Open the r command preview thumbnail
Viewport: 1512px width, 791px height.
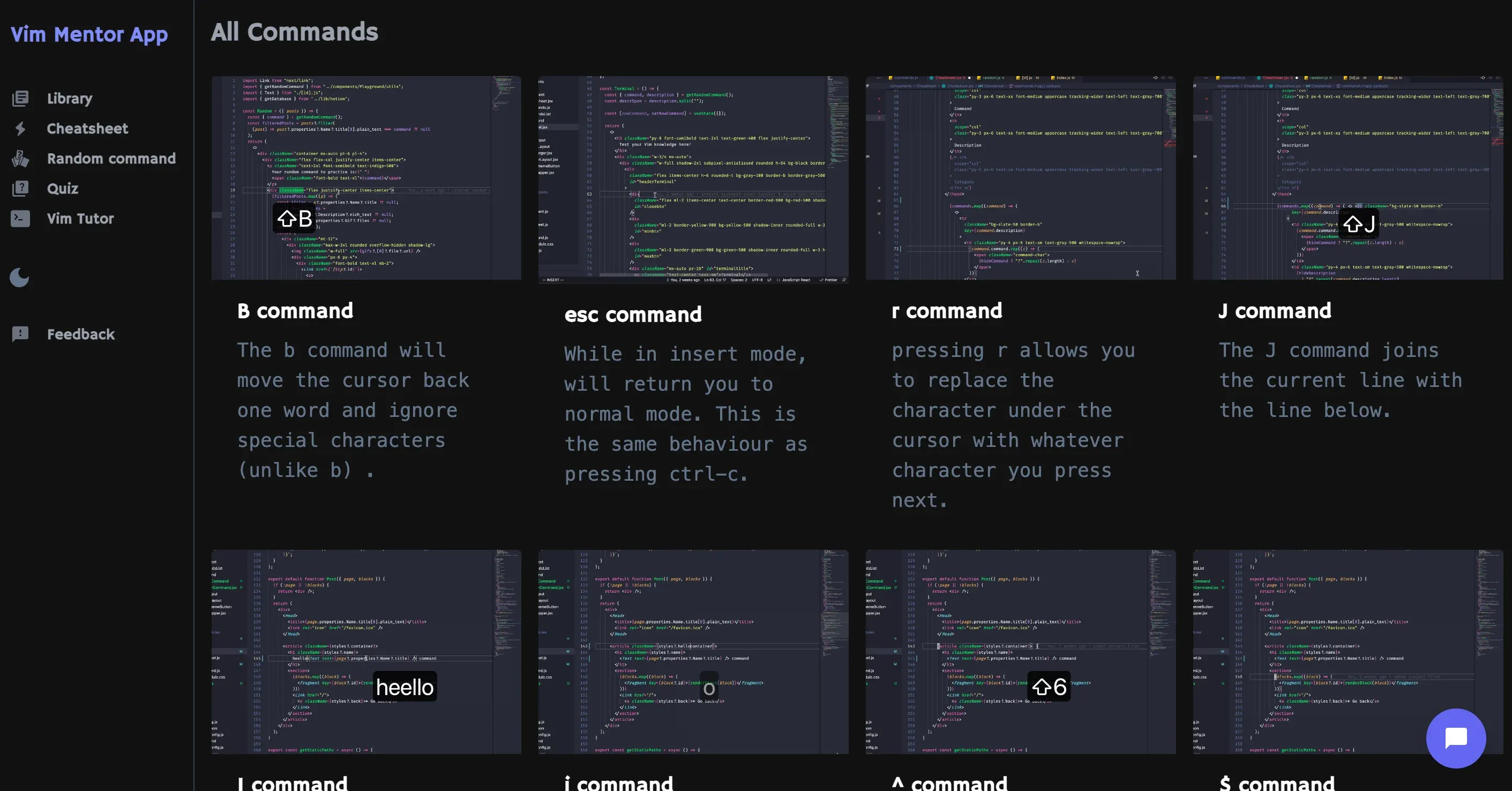pos(1021,177)
